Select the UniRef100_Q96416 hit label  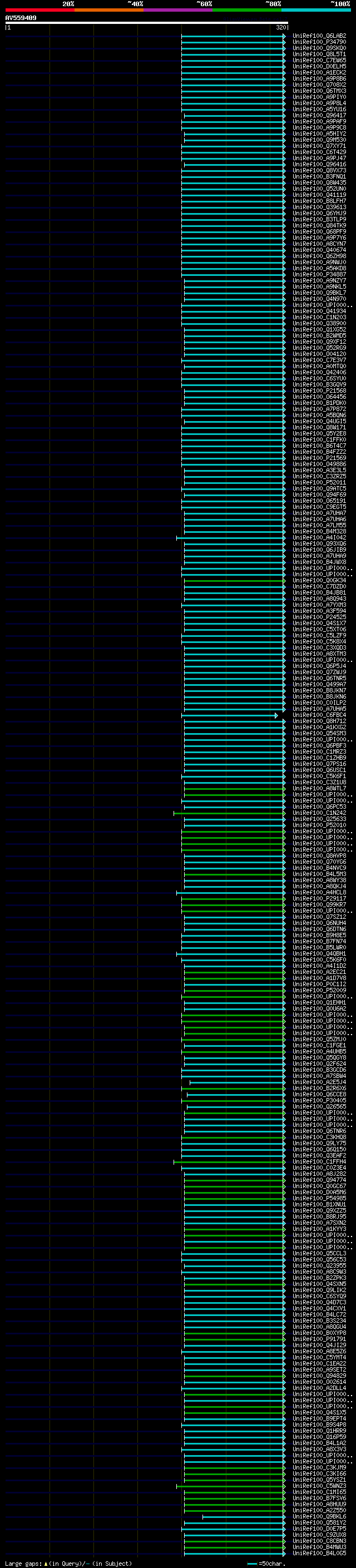(319, 164)
